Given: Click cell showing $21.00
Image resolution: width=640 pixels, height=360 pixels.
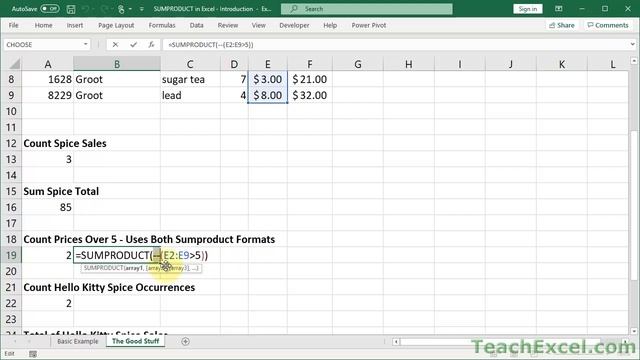Looking at the screenshot, I should 310,79.
